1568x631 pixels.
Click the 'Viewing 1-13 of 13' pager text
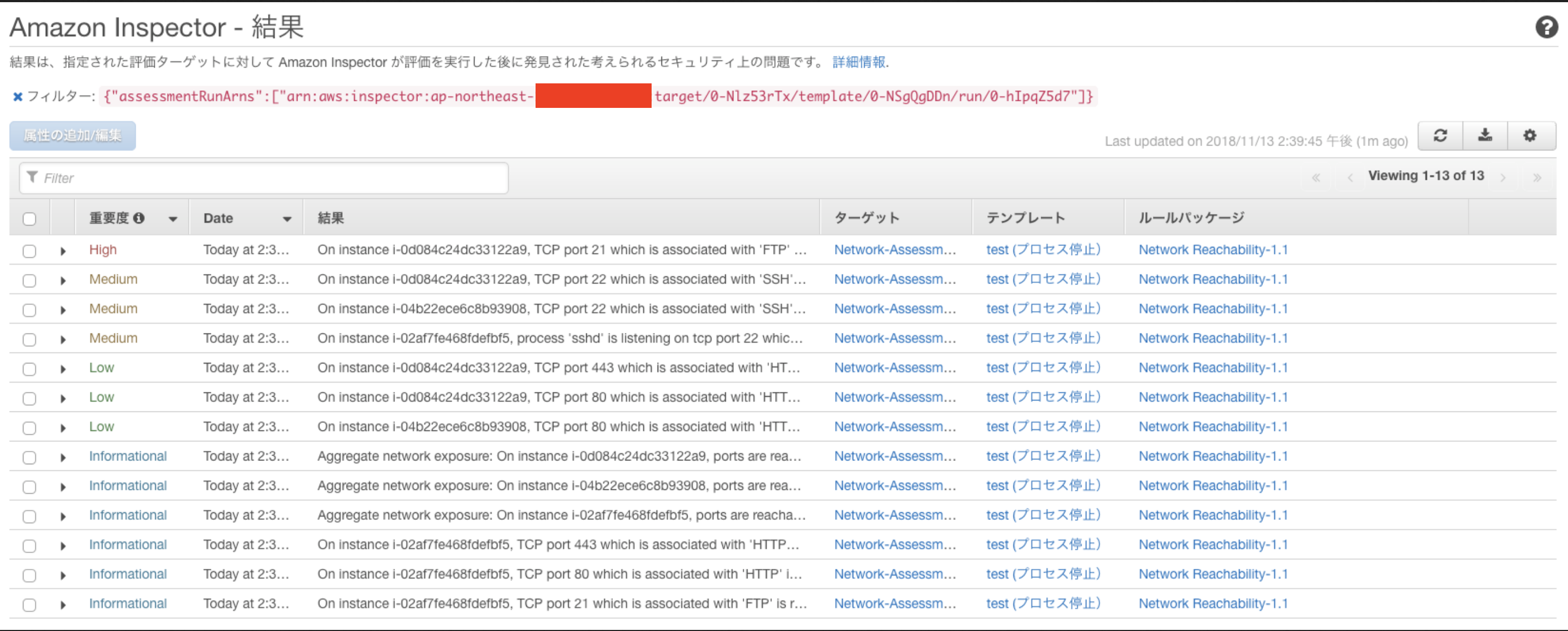(x=1426, y=176)
